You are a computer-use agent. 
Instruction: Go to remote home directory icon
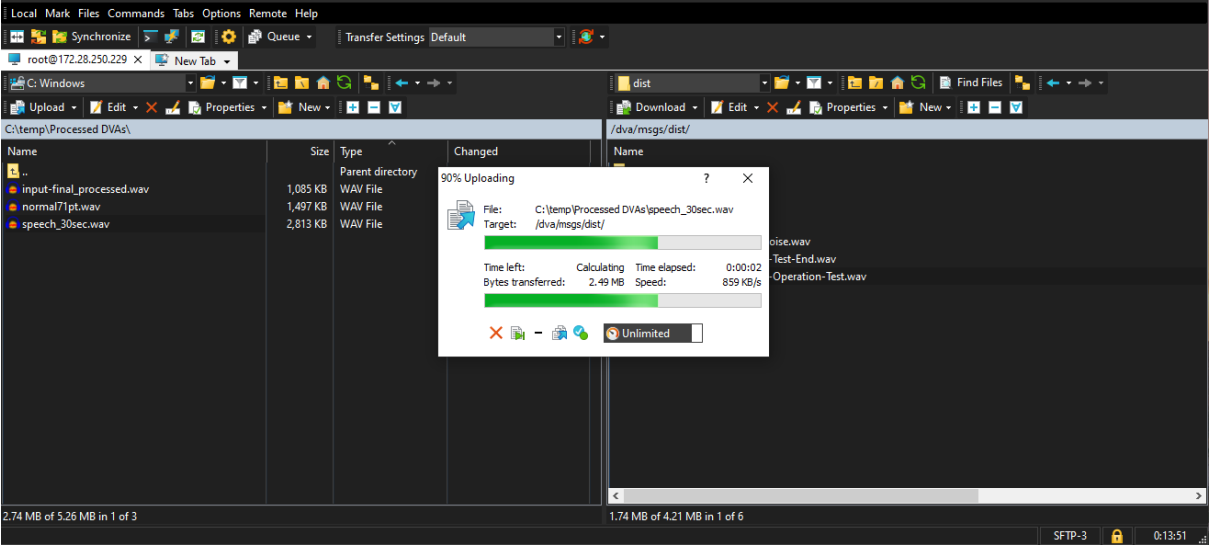[897, 83]
